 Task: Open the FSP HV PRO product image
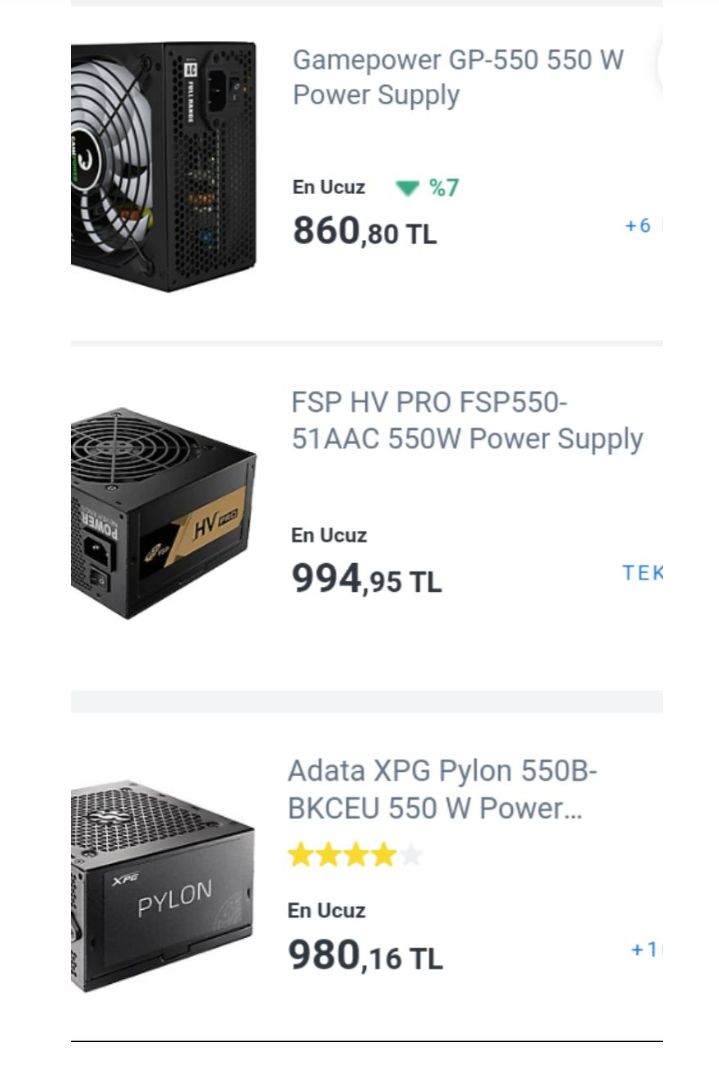(163, 512)
